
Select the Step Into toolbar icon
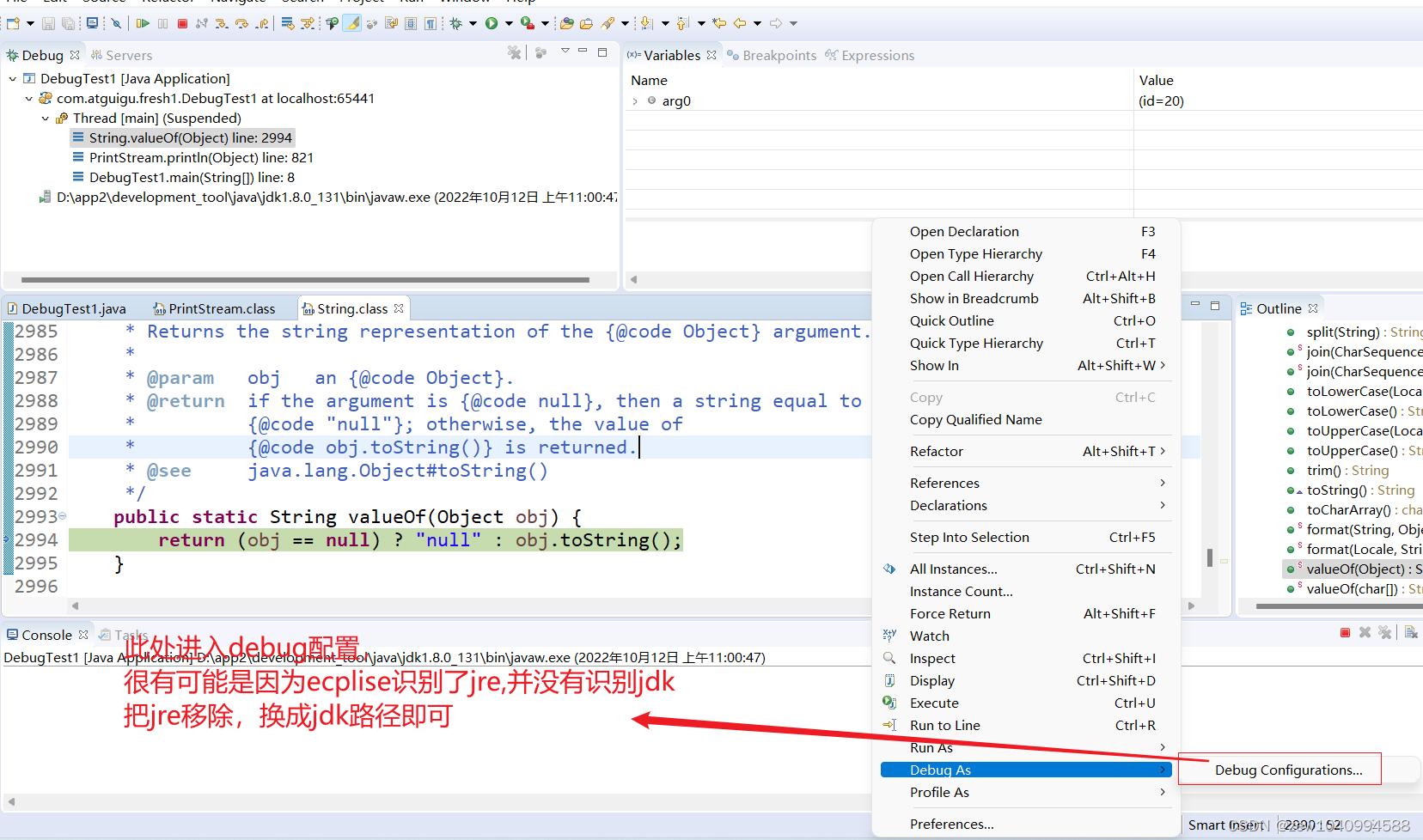tap(222, 22)
